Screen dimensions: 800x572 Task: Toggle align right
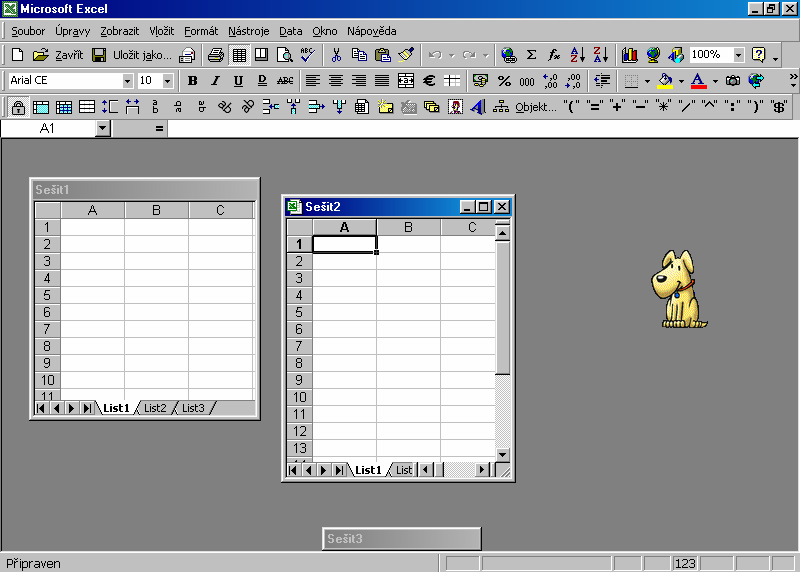(x=359, y=81)
